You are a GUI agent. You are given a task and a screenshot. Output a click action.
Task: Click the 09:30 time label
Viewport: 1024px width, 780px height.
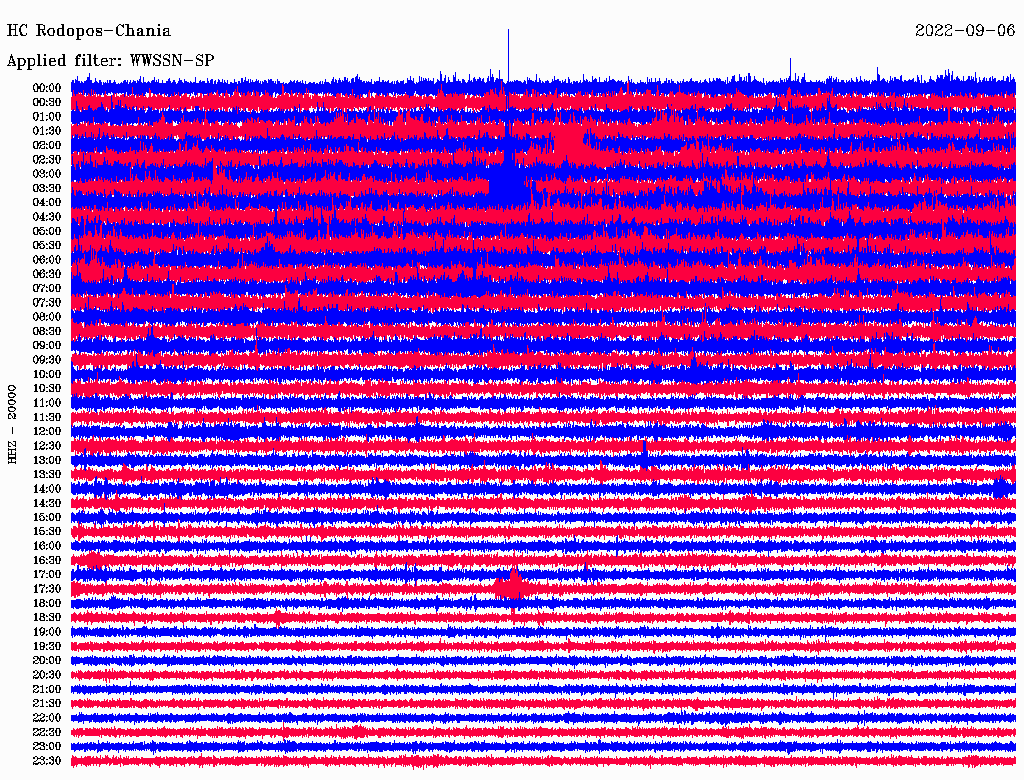point(46,360)
